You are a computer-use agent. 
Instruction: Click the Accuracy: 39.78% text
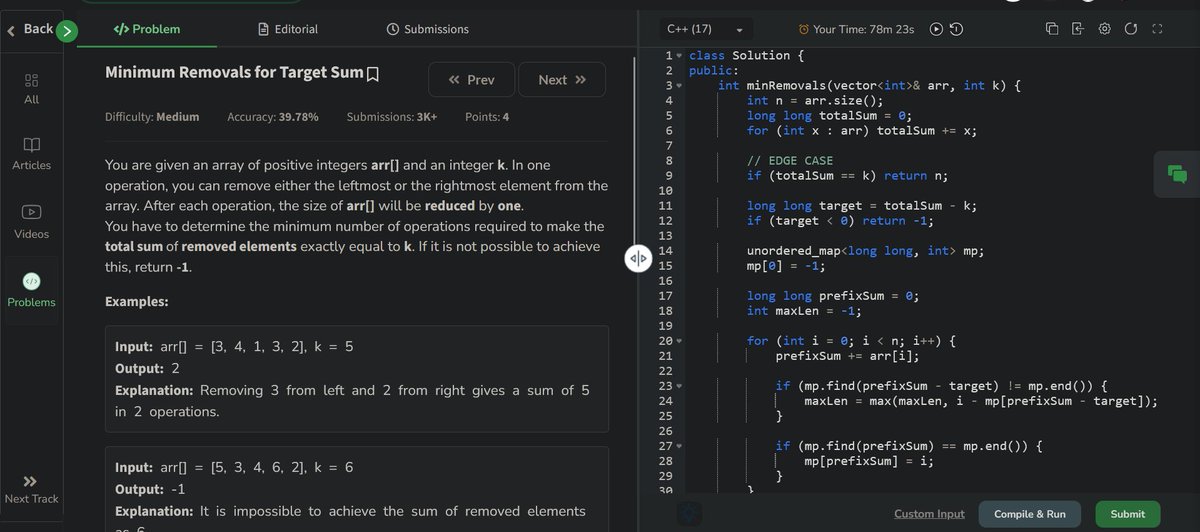[x=273, y=117]
